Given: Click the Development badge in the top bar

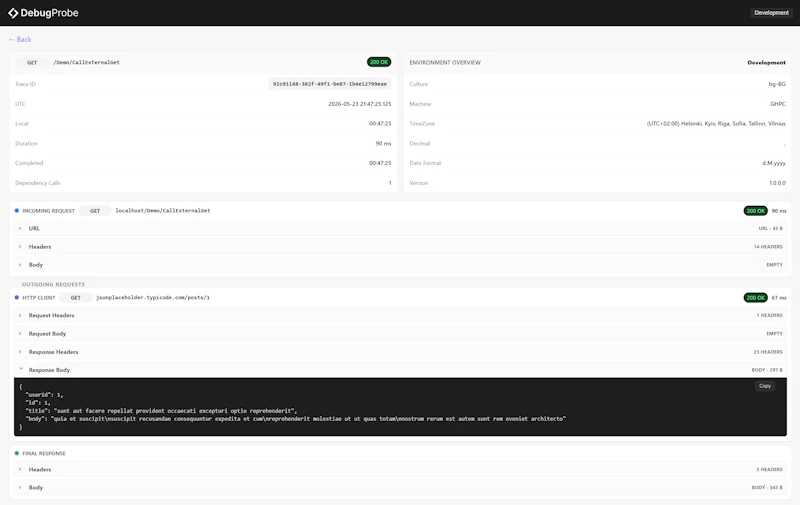Looking at the screenshot, I should click(x=771, y=13).
